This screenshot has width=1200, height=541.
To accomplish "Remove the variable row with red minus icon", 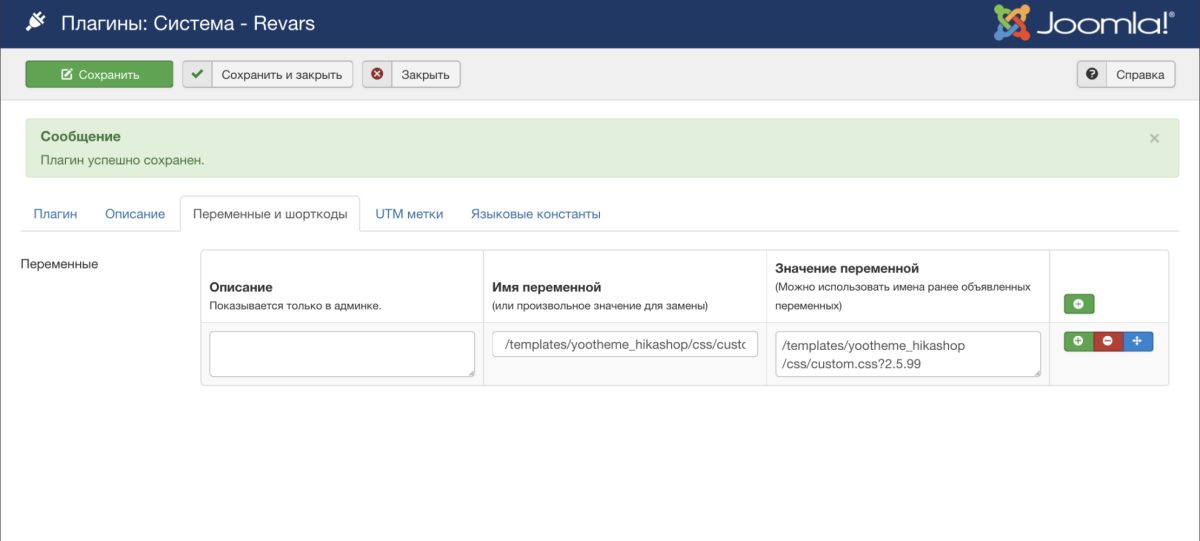I will click(1108, 341).
